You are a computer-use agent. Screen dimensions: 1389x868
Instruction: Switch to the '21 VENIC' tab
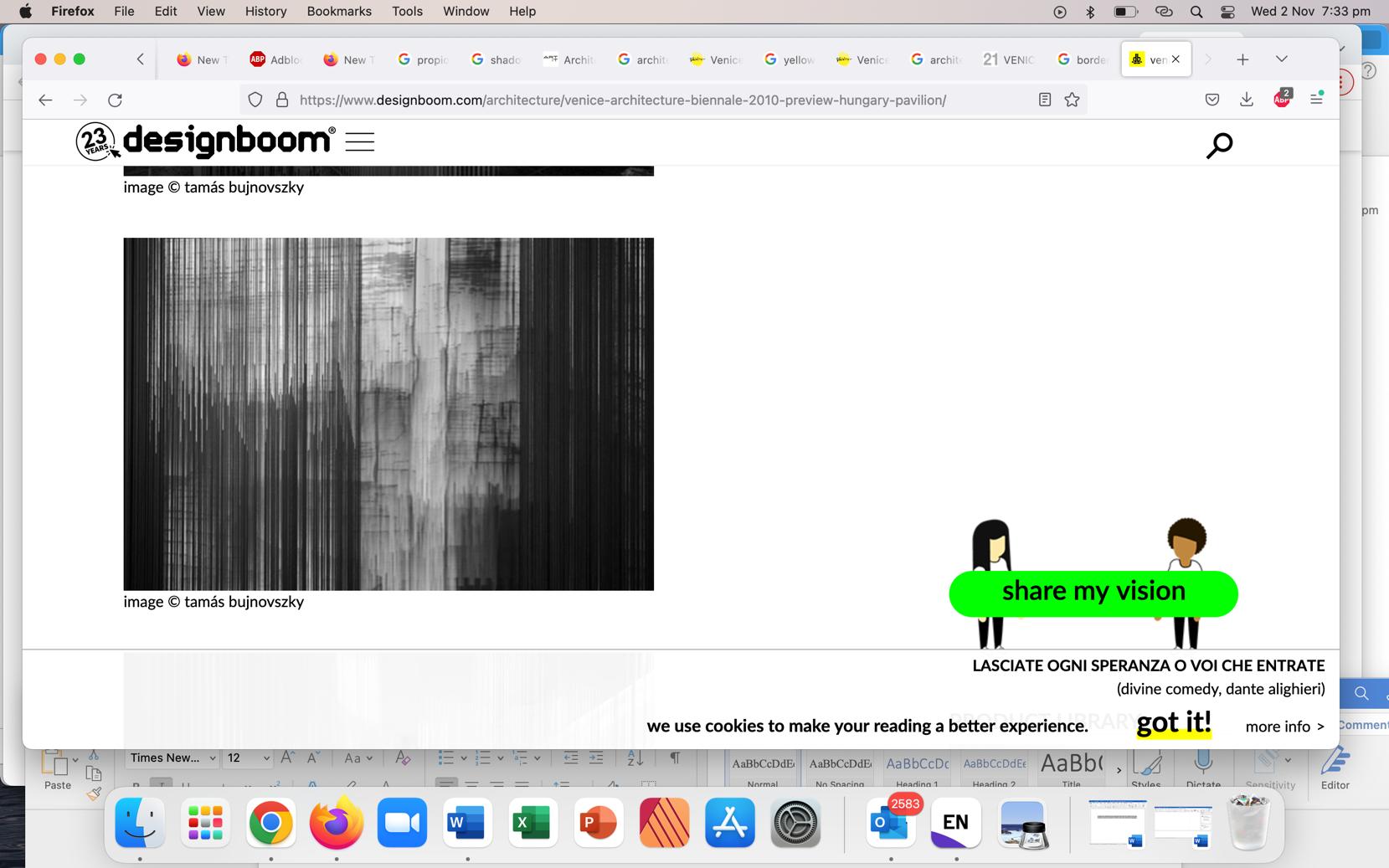1009,59
